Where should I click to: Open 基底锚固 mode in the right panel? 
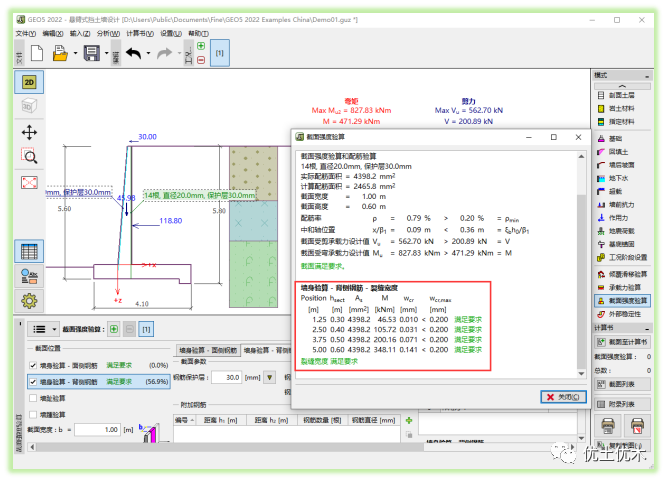[621, 244]
